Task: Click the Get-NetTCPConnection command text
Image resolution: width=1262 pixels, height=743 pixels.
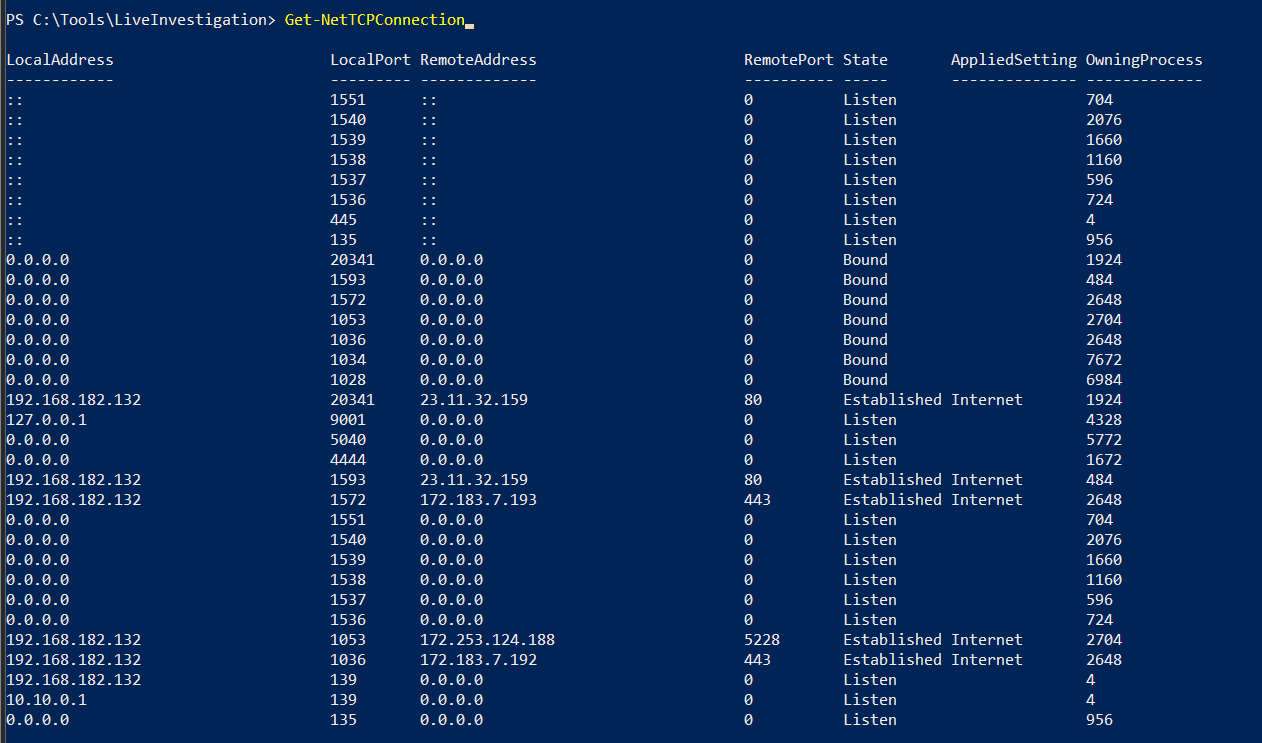Action: point(374,20)
